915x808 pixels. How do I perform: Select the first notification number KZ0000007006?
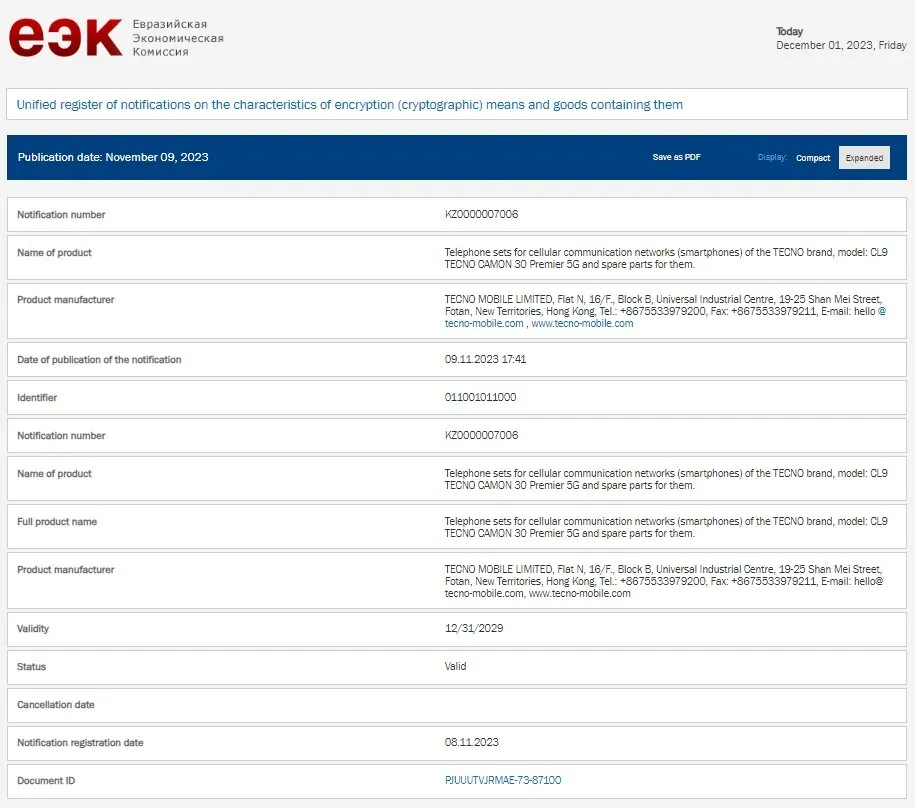tap(481, 215)
